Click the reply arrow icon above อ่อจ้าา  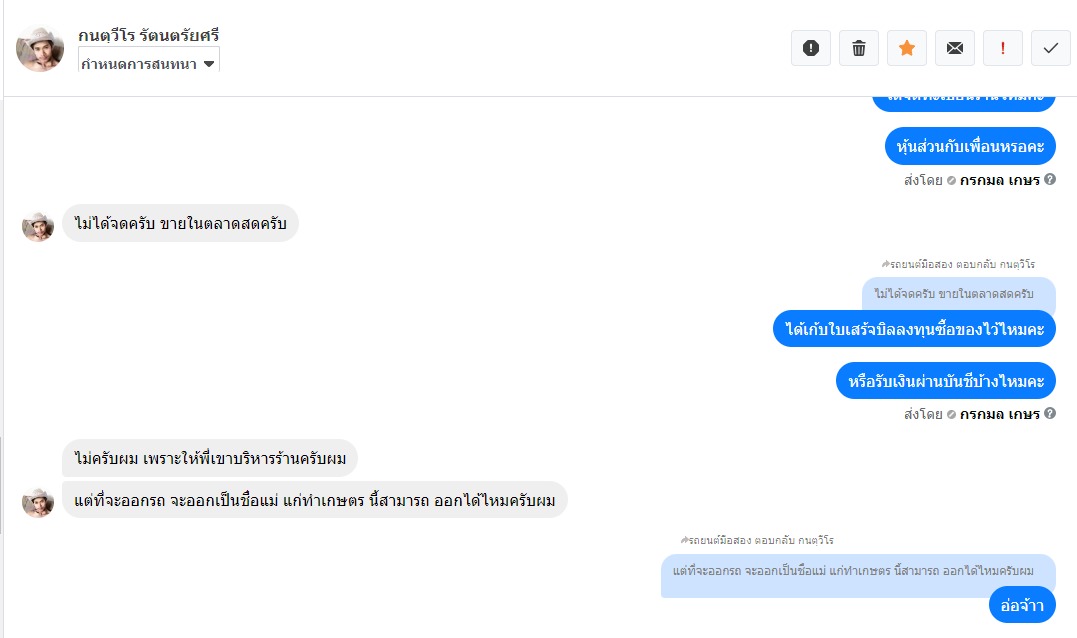685,540
